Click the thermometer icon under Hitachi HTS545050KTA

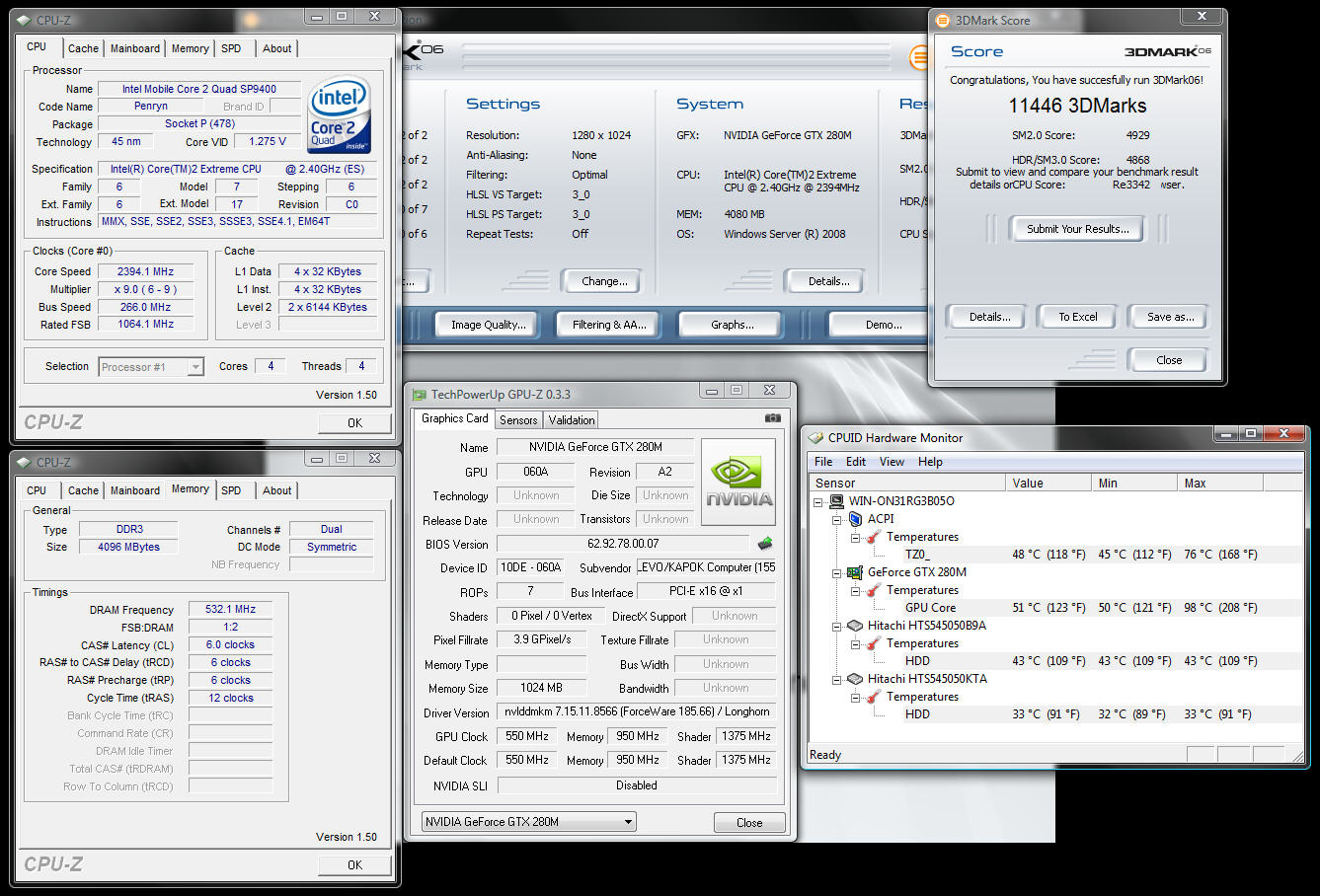tap(873, 697)
